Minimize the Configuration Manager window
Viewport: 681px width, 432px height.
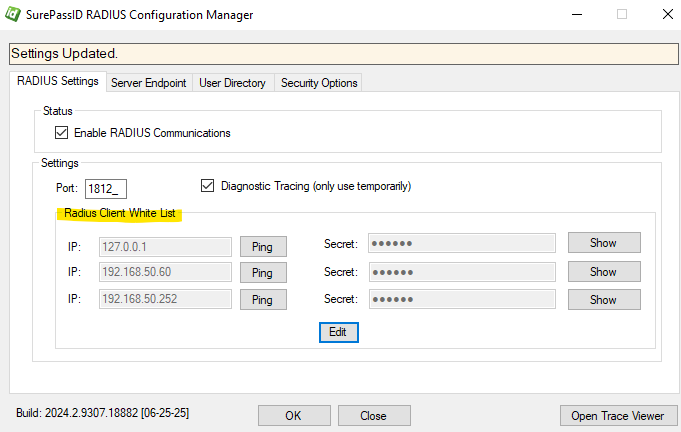[x=577, y=14]
